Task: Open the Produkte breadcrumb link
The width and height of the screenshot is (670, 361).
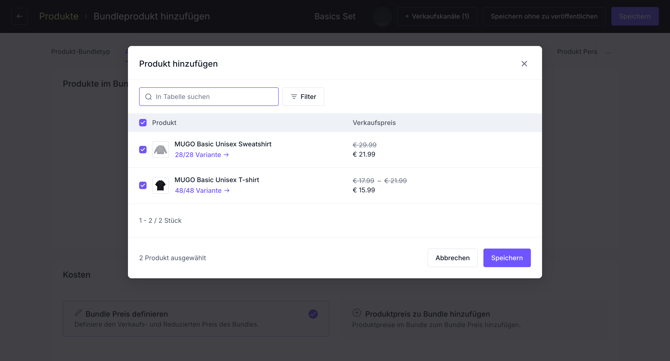Action: tap(59, 16)
